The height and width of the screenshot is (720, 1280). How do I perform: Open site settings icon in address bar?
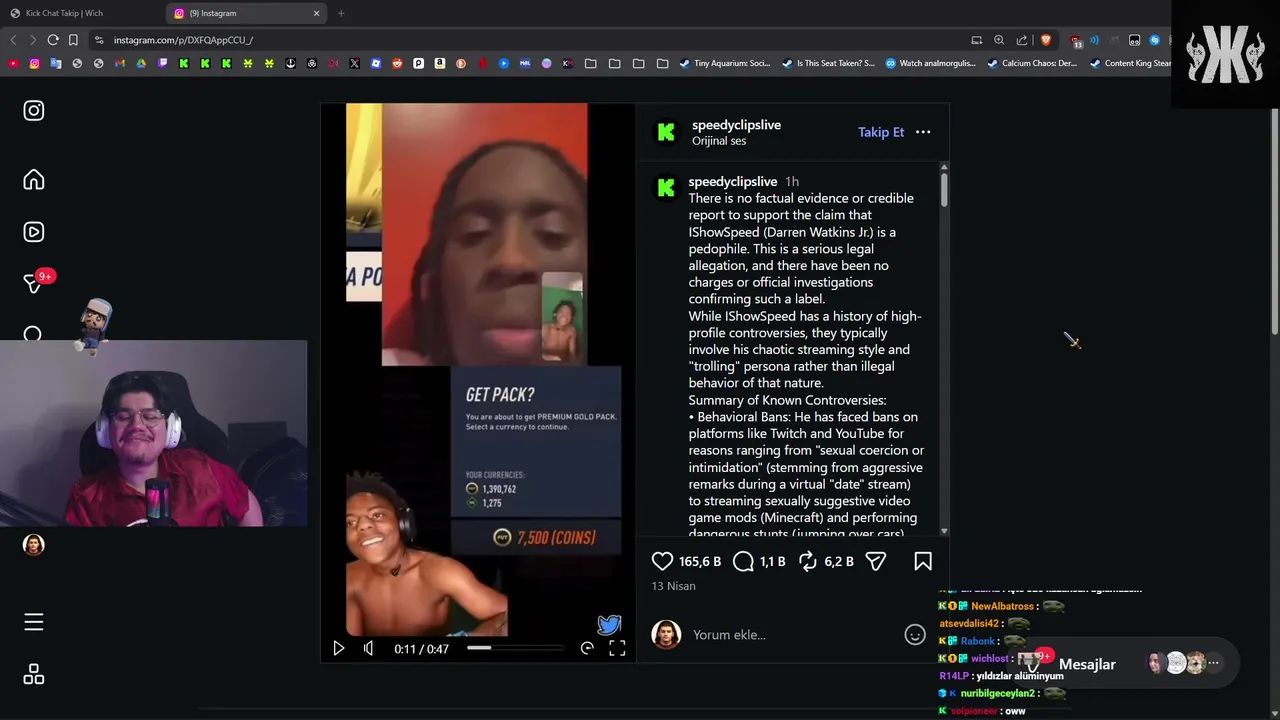point(99,40)
